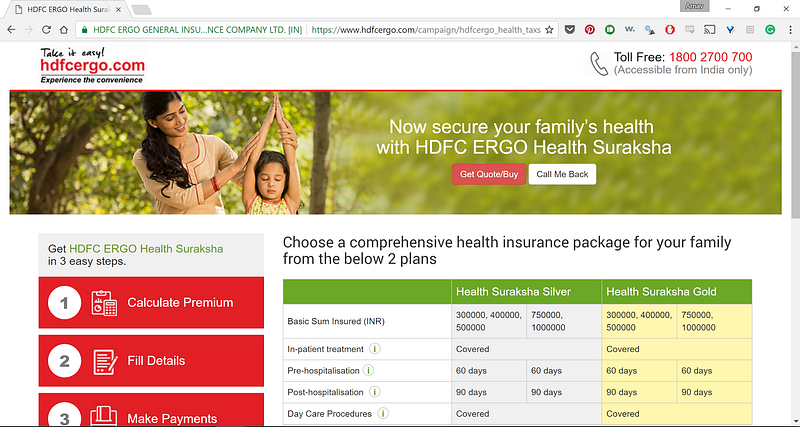
Task: Click the Chrome profile name button
Action: tap(694, 6)
